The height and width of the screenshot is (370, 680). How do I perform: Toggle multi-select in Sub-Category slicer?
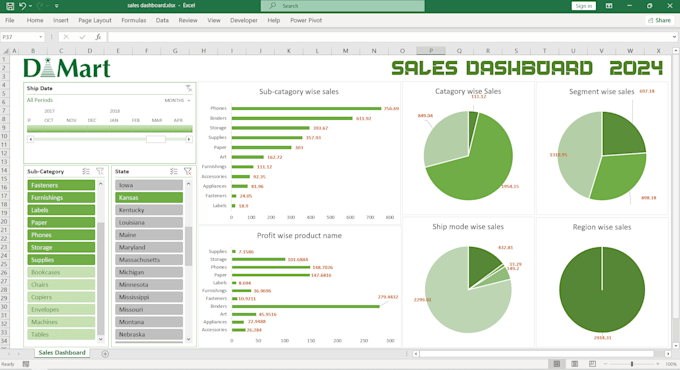coord(86,171)
